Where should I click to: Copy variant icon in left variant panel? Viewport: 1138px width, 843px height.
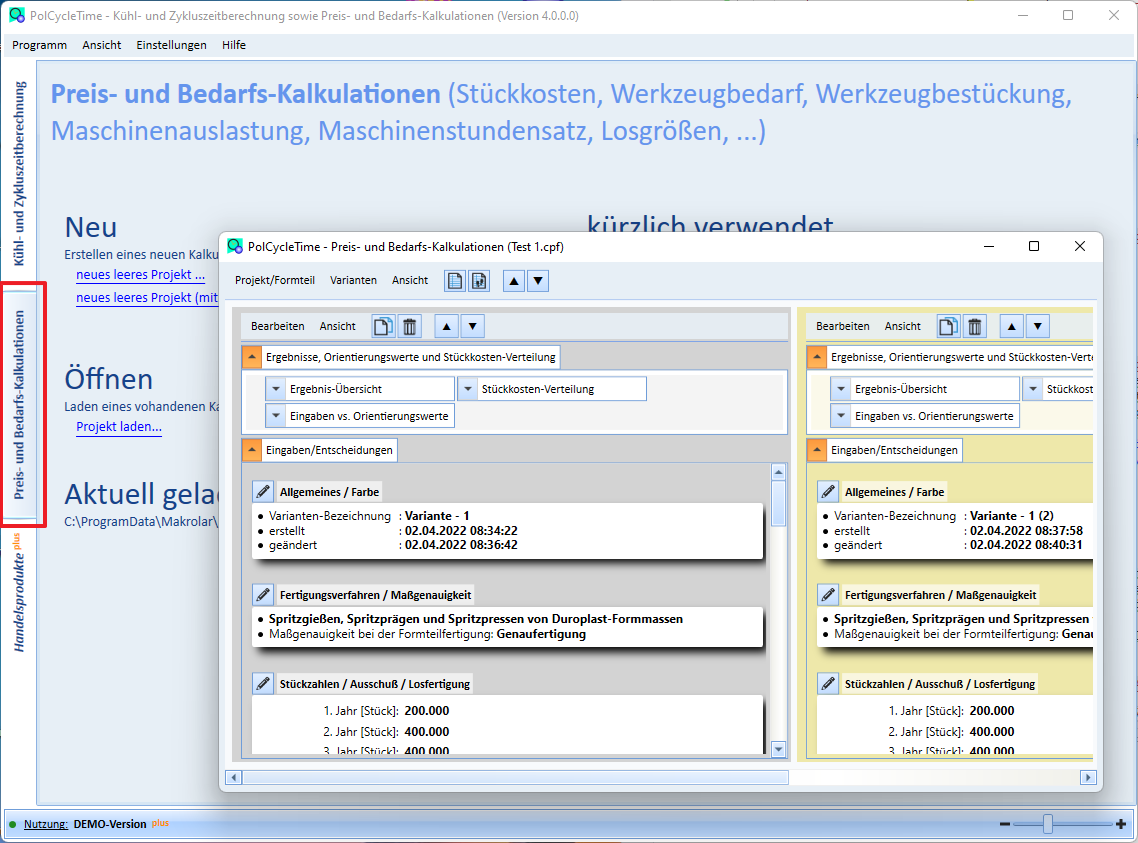[x=383, y=326]
